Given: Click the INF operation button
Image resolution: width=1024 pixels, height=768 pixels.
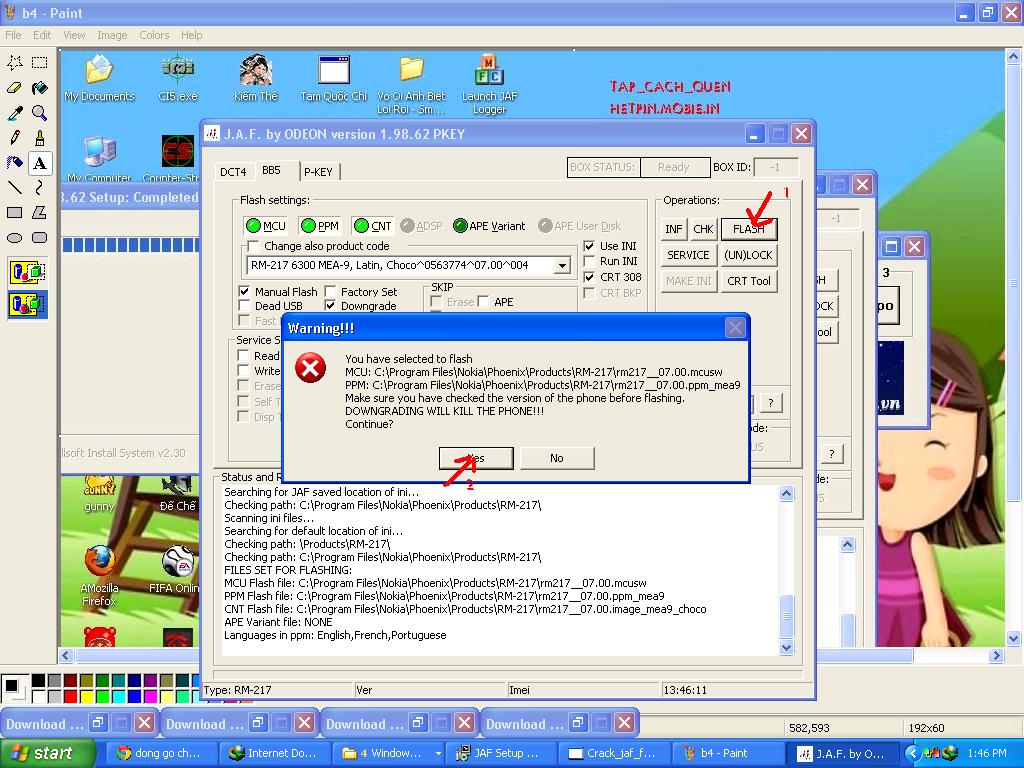Looking at the screenshot, I should coord(673,229).
